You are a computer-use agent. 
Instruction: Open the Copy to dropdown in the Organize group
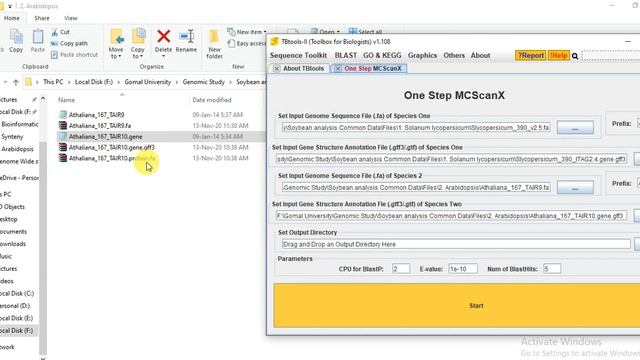pos(138,44)
